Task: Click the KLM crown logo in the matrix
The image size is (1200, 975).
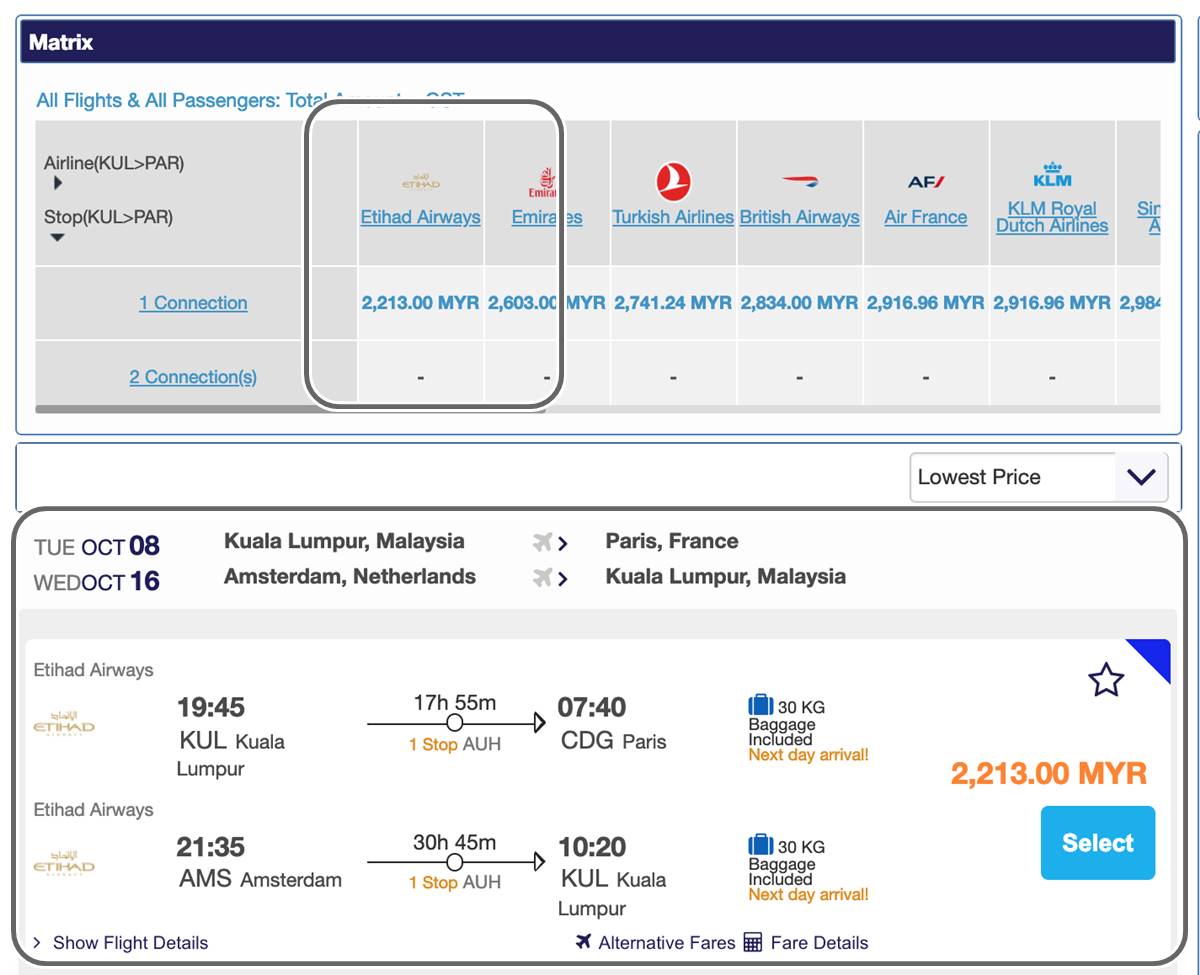Action: coord(1052,175)
